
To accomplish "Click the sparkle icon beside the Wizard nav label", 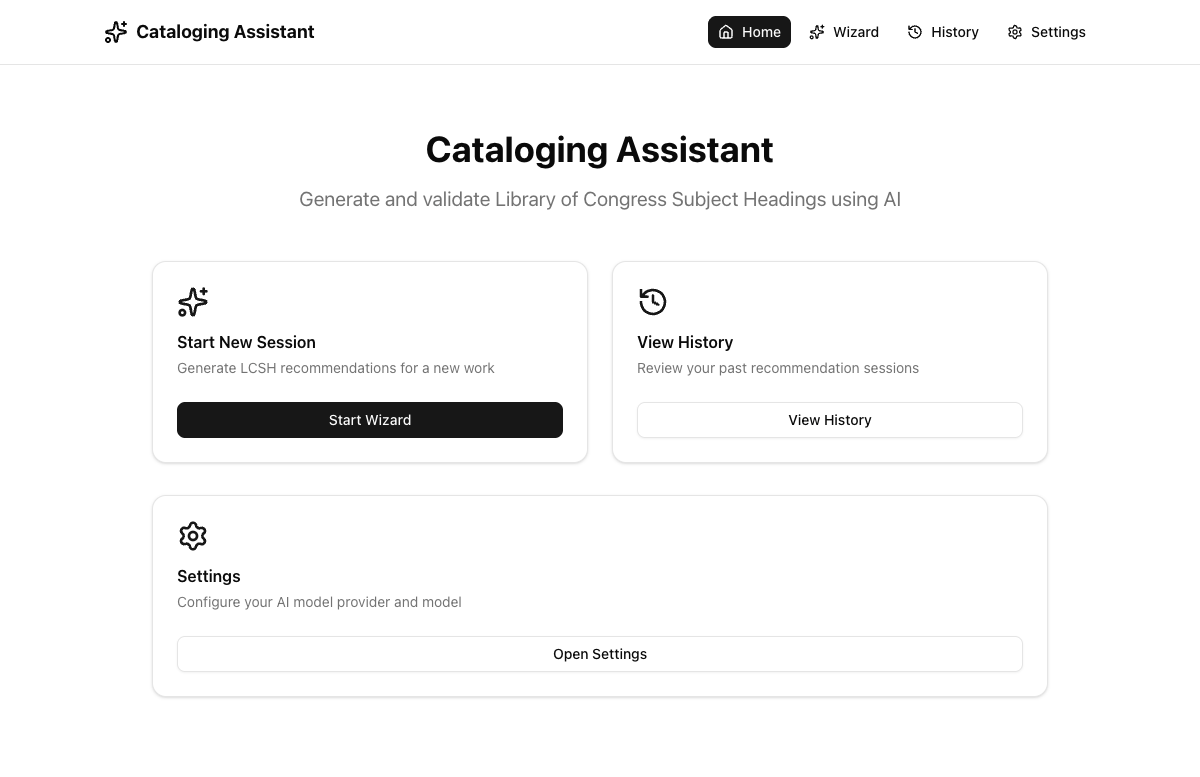I will 817,32.
